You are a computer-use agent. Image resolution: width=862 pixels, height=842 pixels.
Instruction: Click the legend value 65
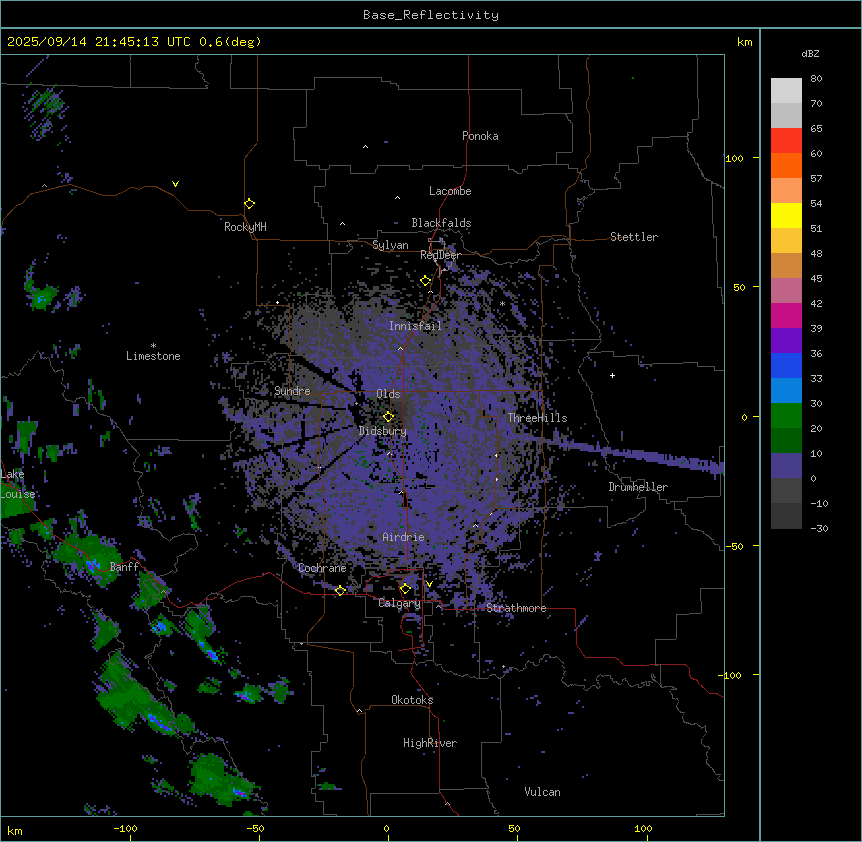(x=816, y=129)
